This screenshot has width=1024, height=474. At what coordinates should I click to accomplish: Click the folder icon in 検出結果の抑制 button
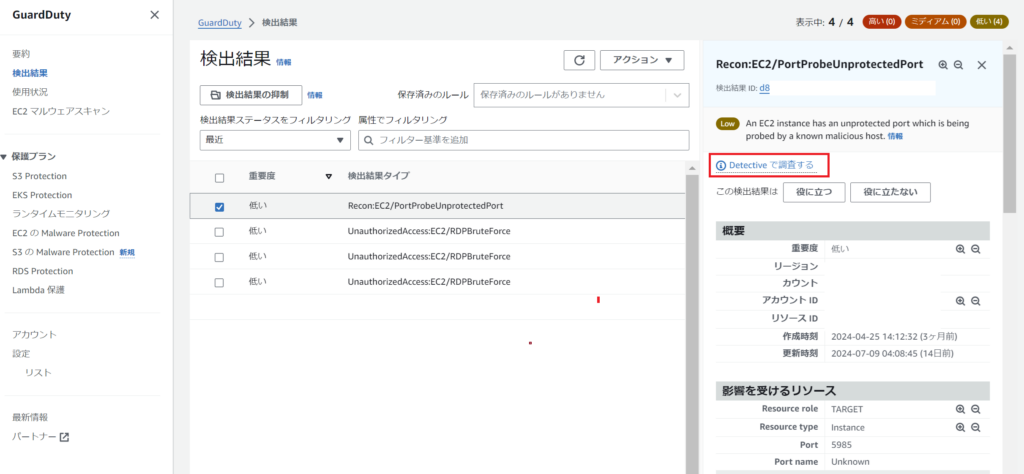216,95
